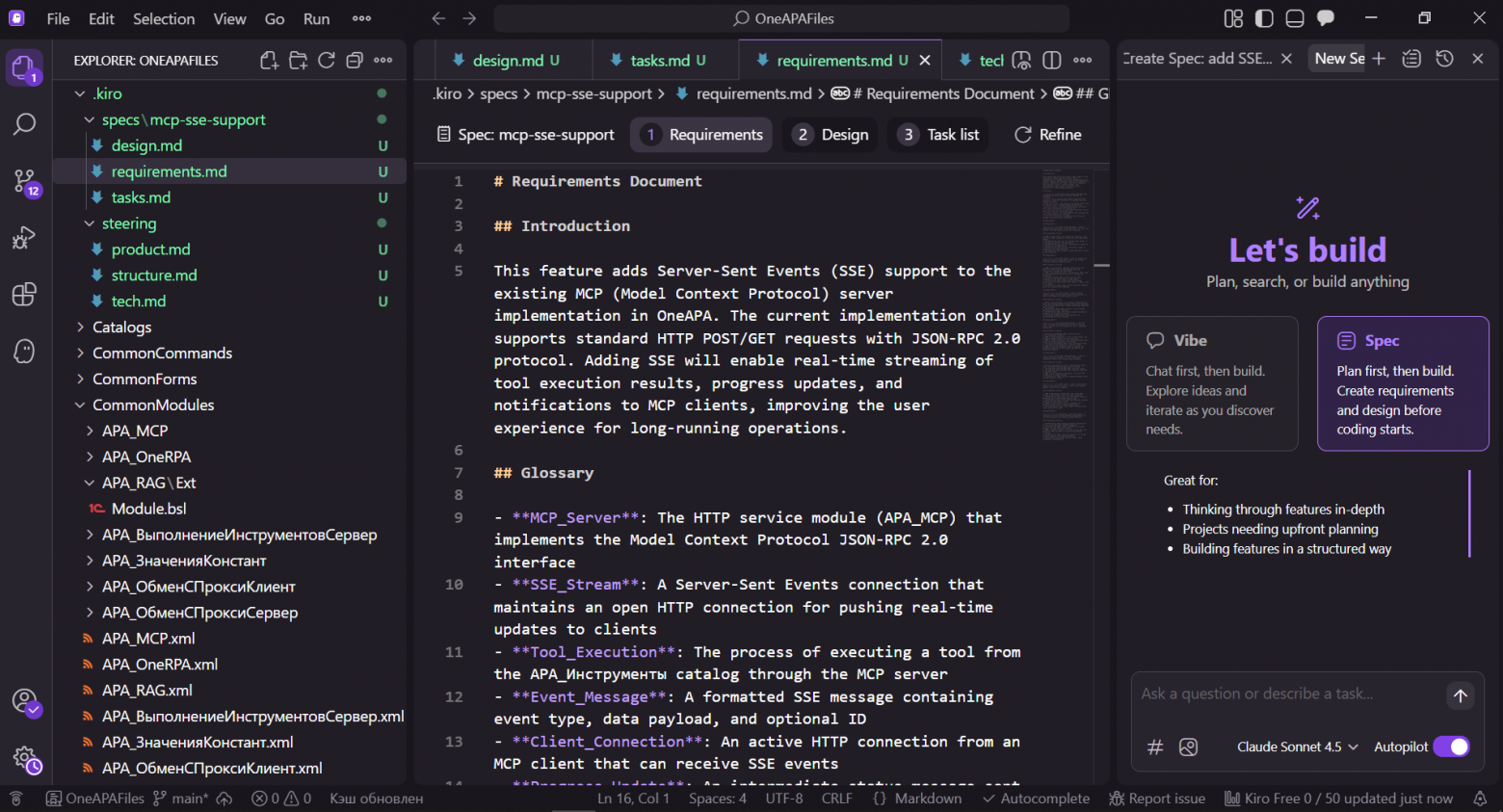The height and width of the screenshot is (812, 1503).
Task: Open the Run and Debug view
Action: click(25, 238)
